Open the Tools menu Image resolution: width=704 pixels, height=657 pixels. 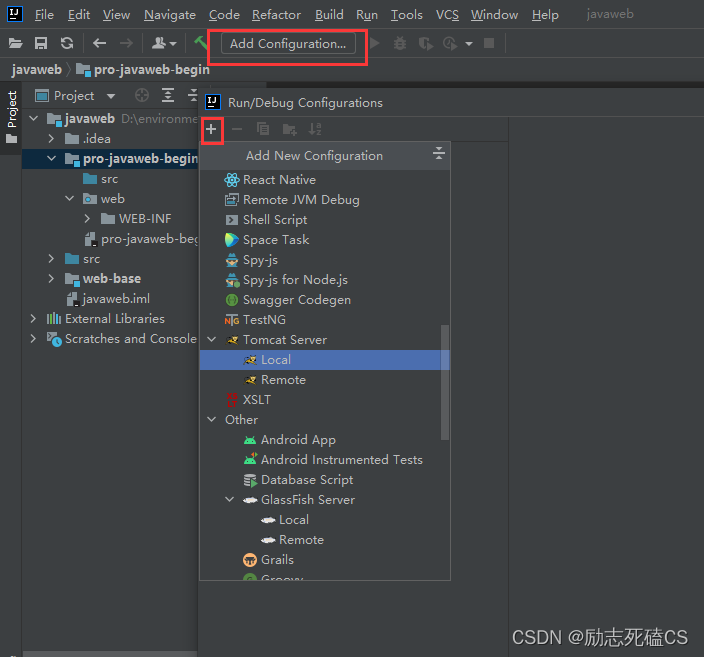[406, 15]
